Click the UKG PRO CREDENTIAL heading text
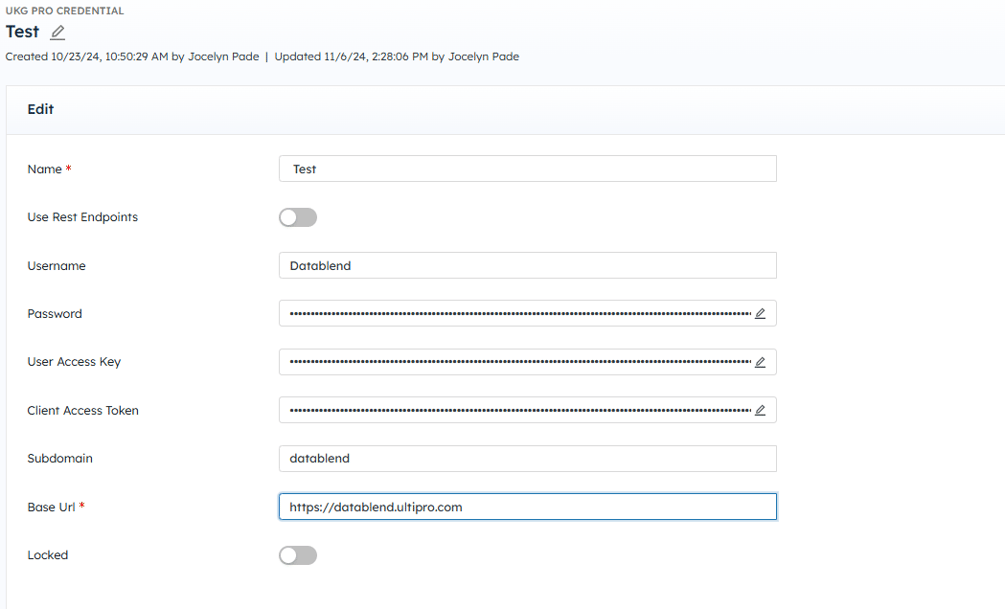Screen dimensions: 1005x609 point(65,11)
